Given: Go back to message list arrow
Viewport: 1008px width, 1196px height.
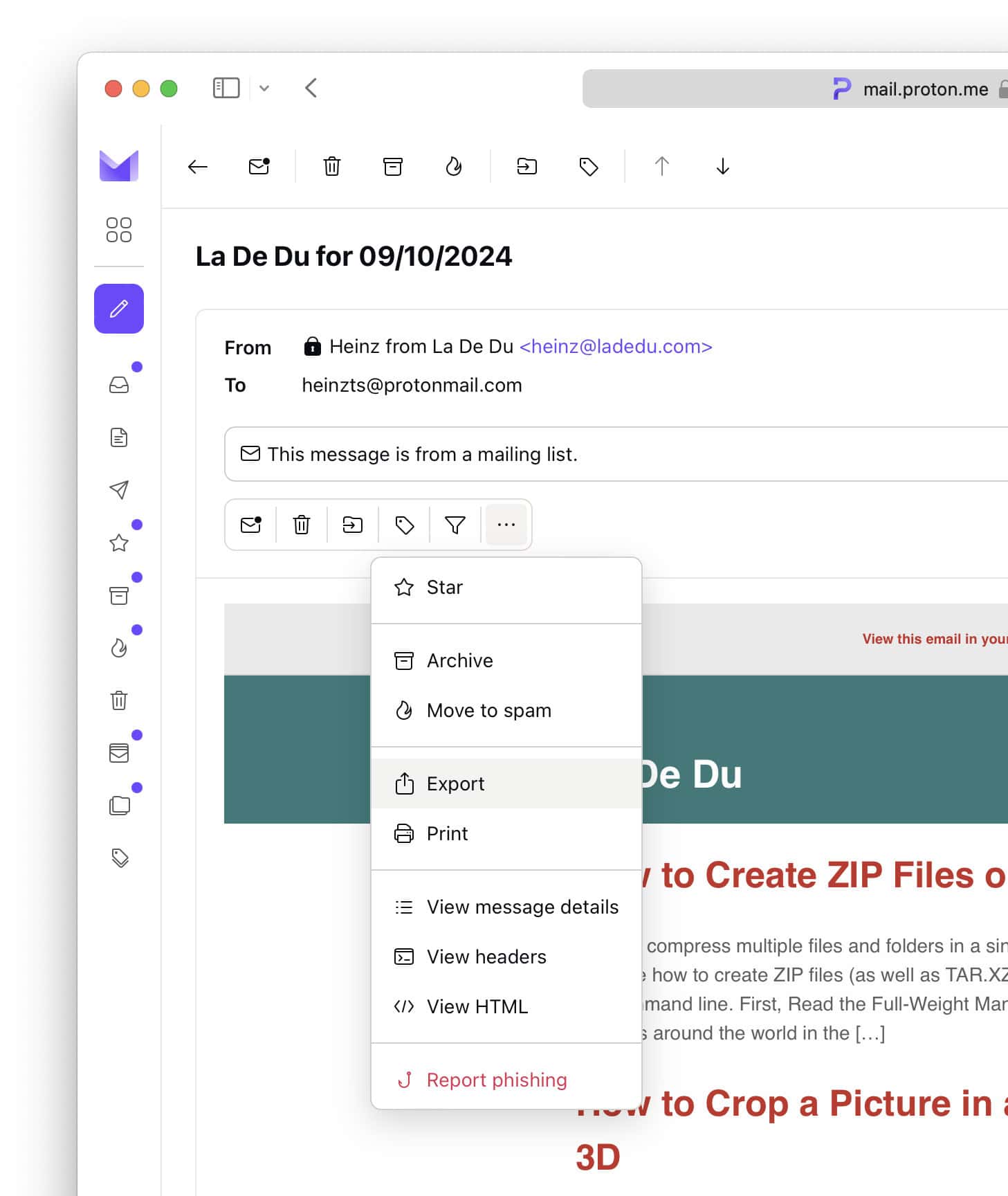Looking at the screenshot, I should click(198, 167).
